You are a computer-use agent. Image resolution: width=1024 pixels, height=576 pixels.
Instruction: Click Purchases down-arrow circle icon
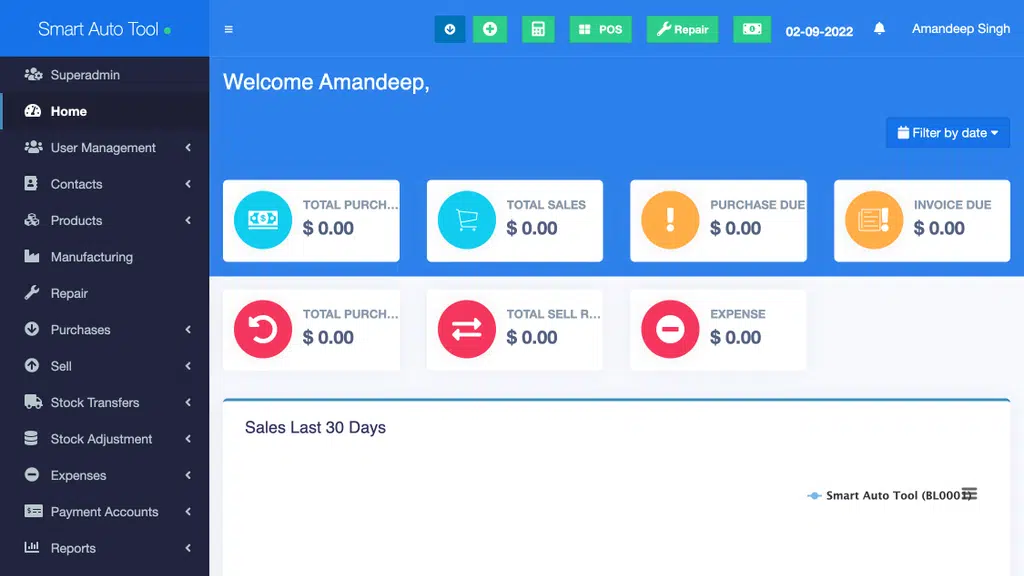coord(31,329)
